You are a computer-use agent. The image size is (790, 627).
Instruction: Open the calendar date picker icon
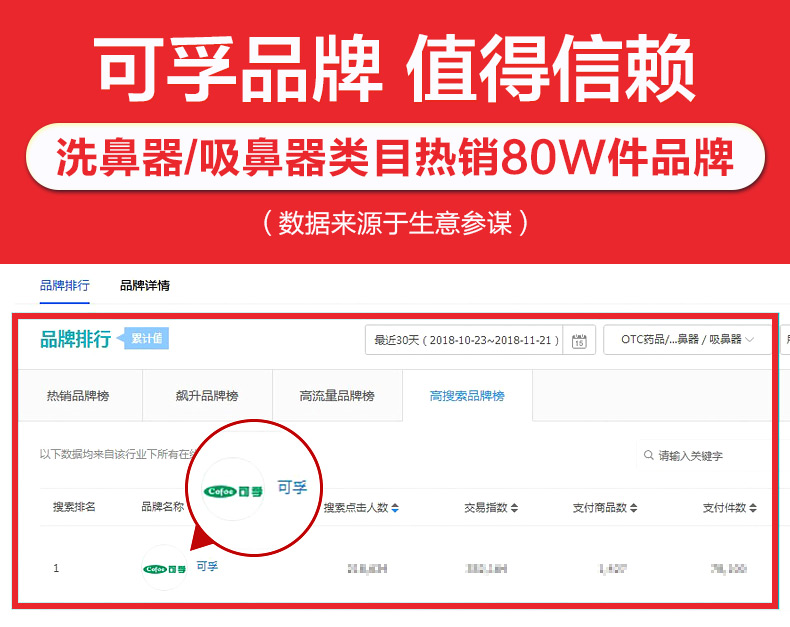point(579,341)
